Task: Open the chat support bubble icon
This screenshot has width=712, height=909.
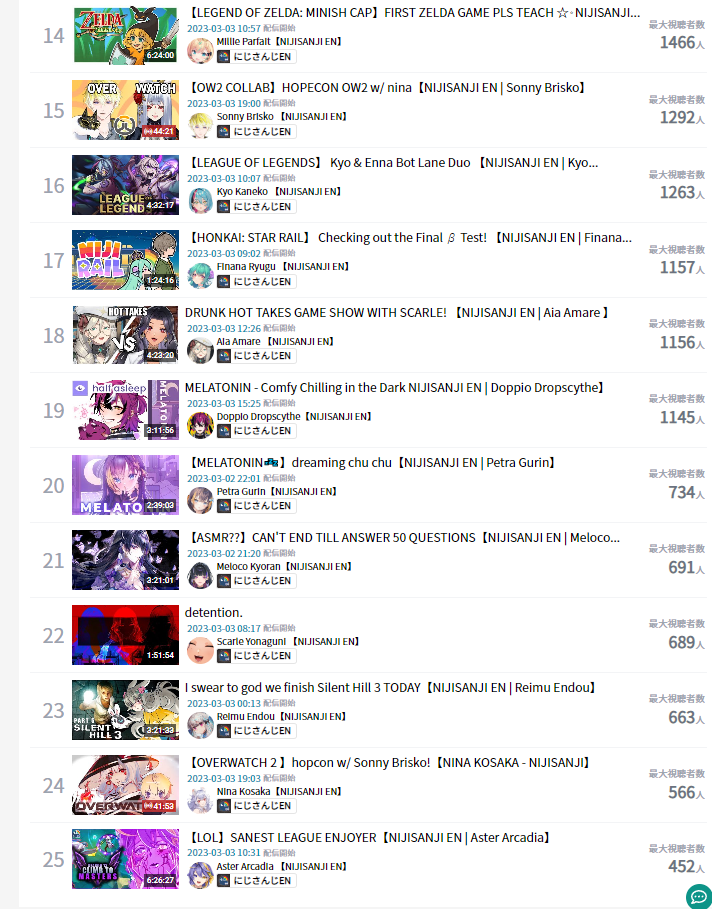Action: (699, 897)
